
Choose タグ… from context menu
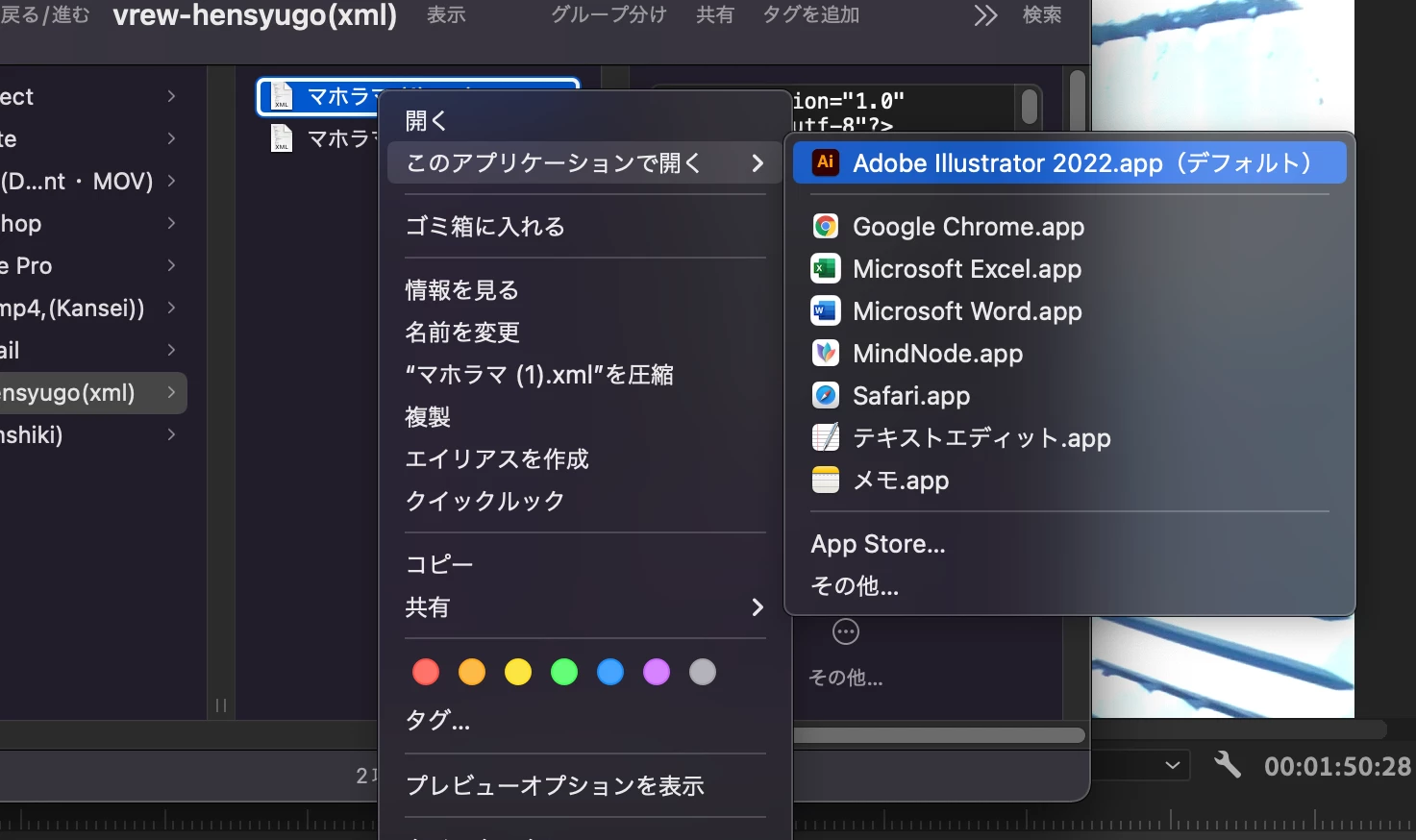(584, 720)
